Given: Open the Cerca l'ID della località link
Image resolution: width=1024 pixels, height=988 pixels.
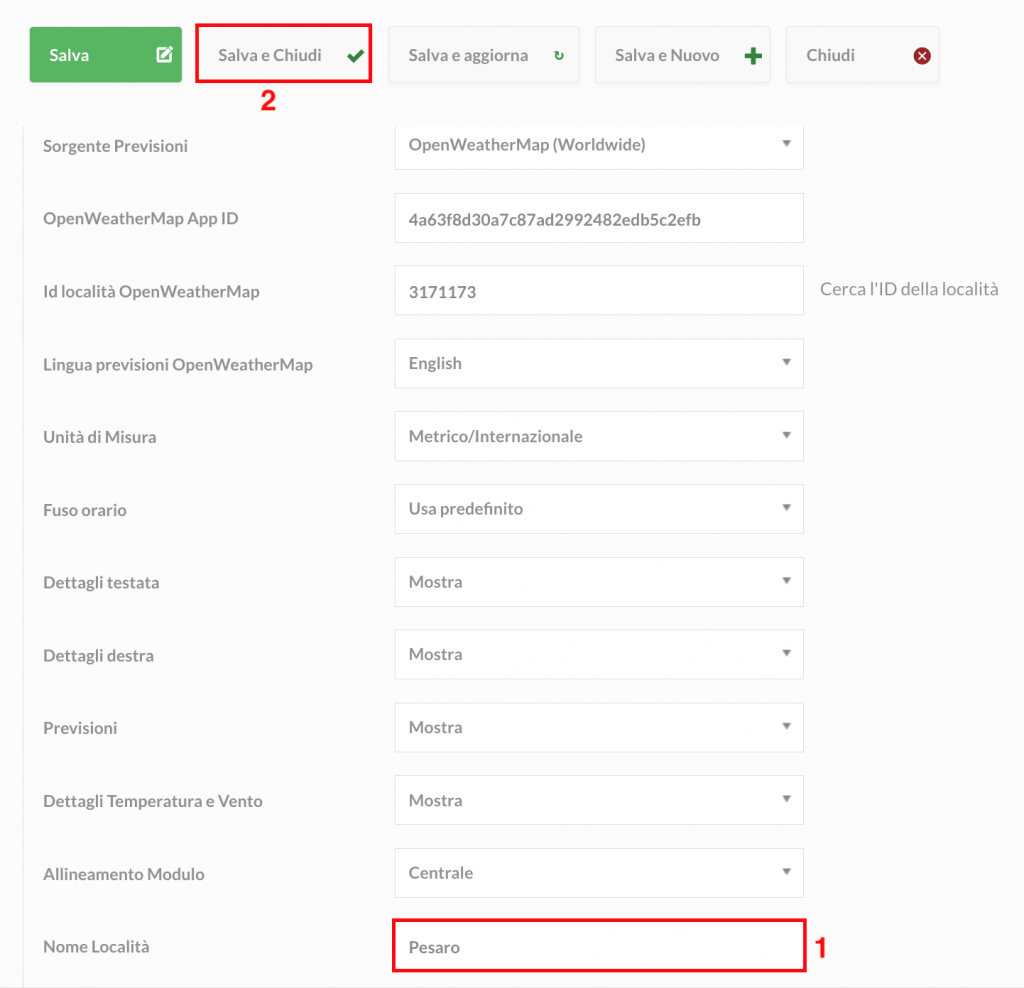Looking at the screenshot, I should coord(909,289).
